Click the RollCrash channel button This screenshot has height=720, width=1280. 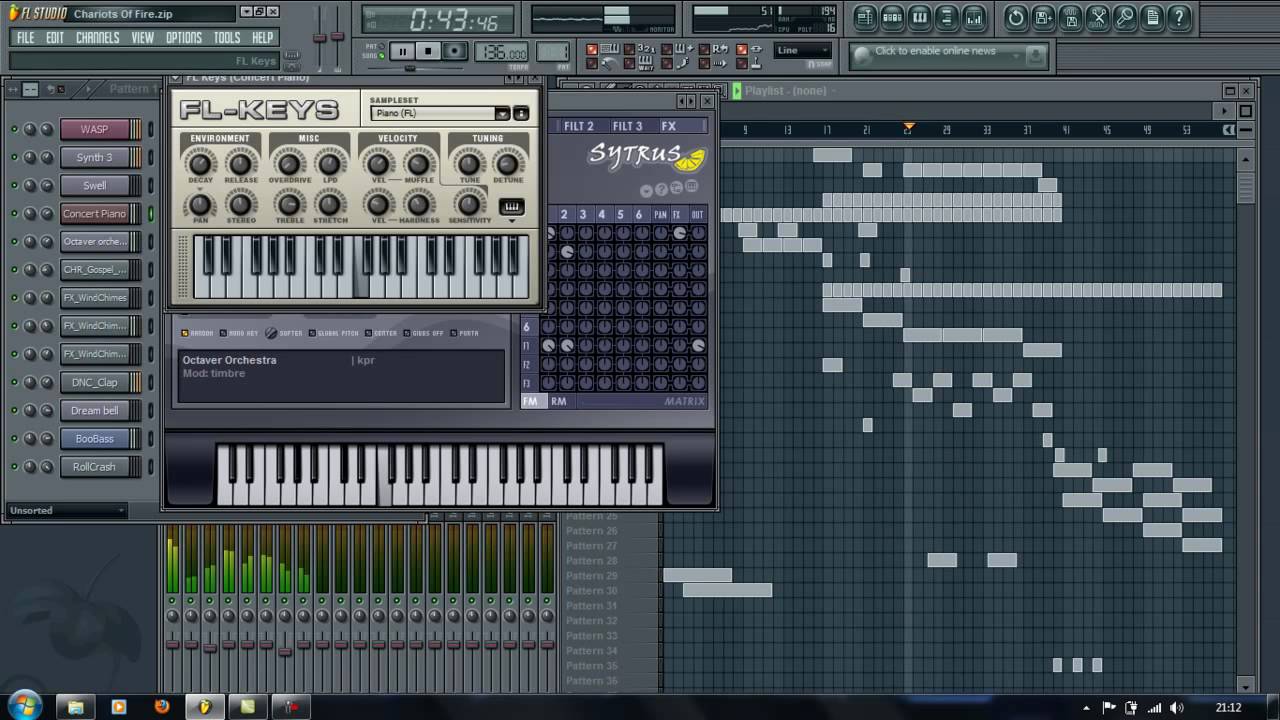point(94,467)
